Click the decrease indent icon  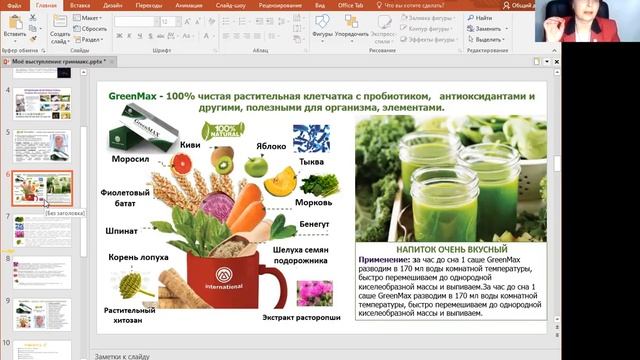[x=259, y=21]
